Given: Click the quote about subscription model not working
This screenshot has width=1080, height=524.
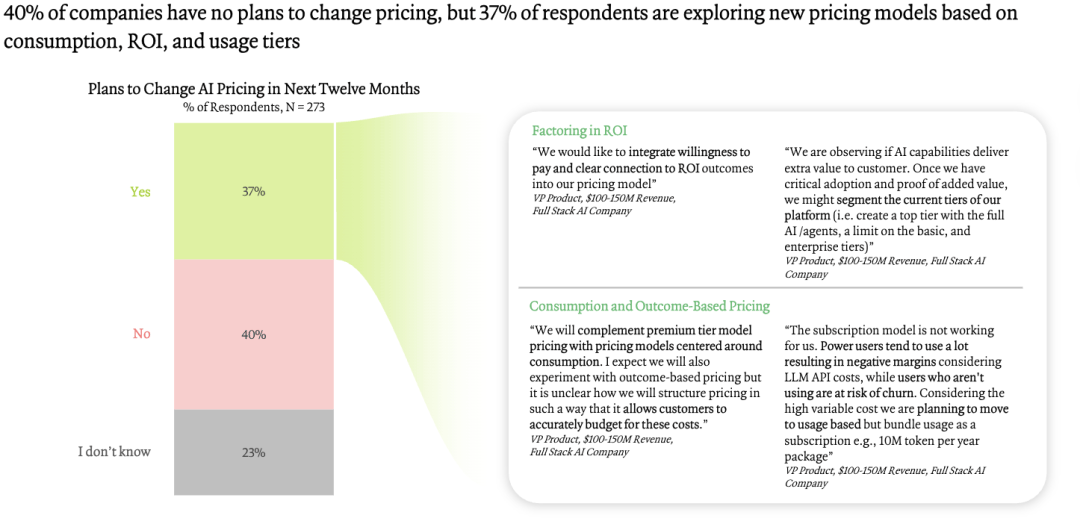Looking at the screenshot, I should pos(894,393).
